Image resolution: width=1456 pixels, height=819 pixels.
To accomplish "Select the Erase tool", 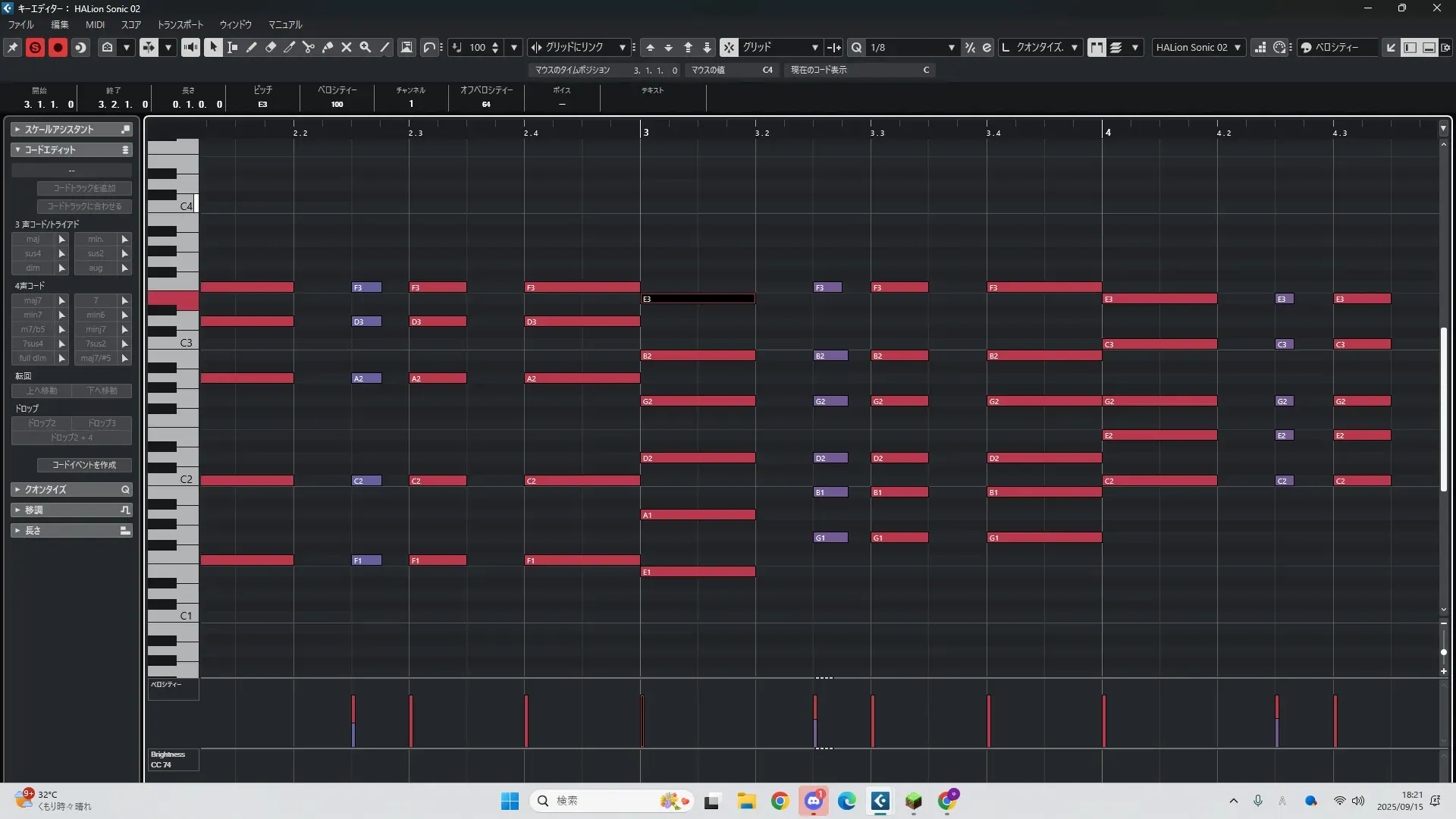I will pyautogui.click(x=271, y=47).
